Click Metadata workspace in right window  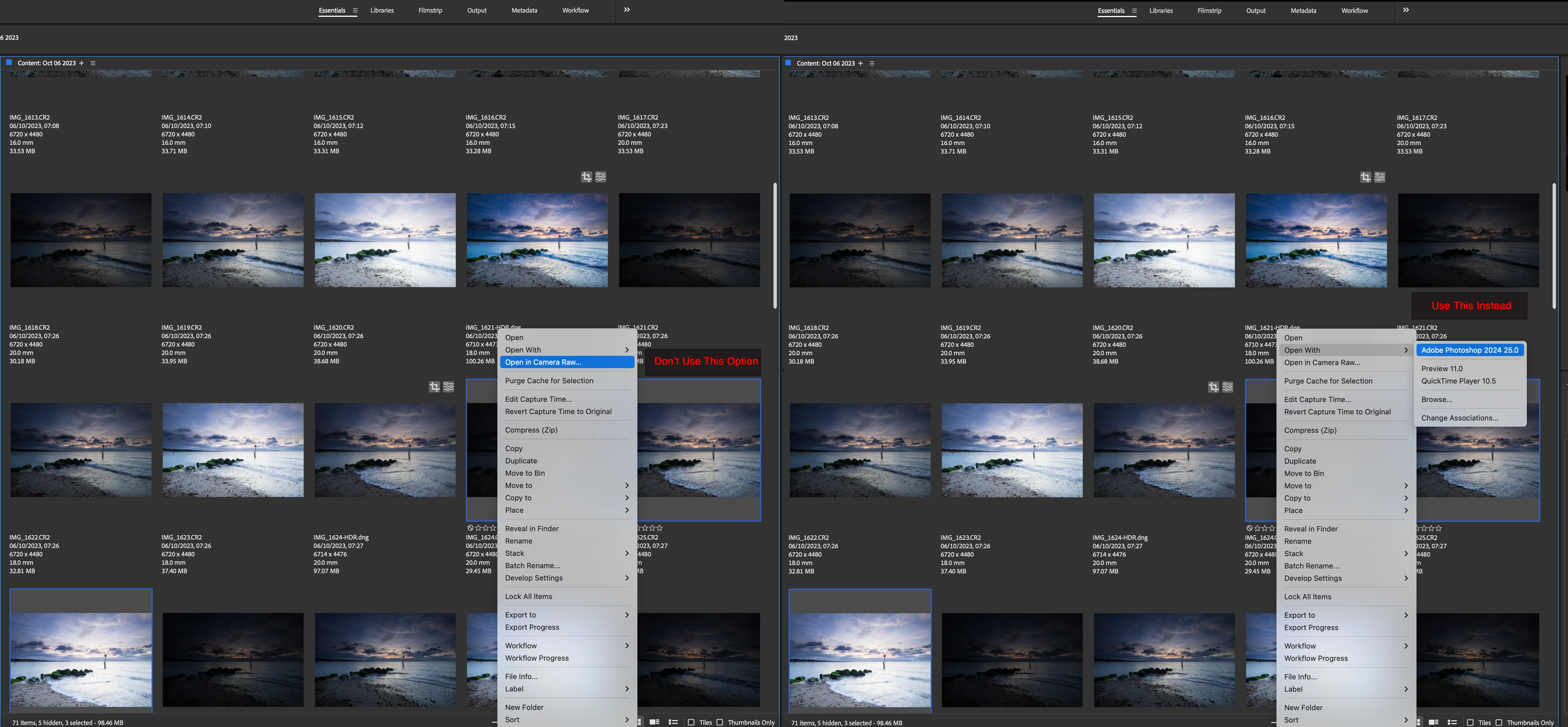tap(1303, 10)
